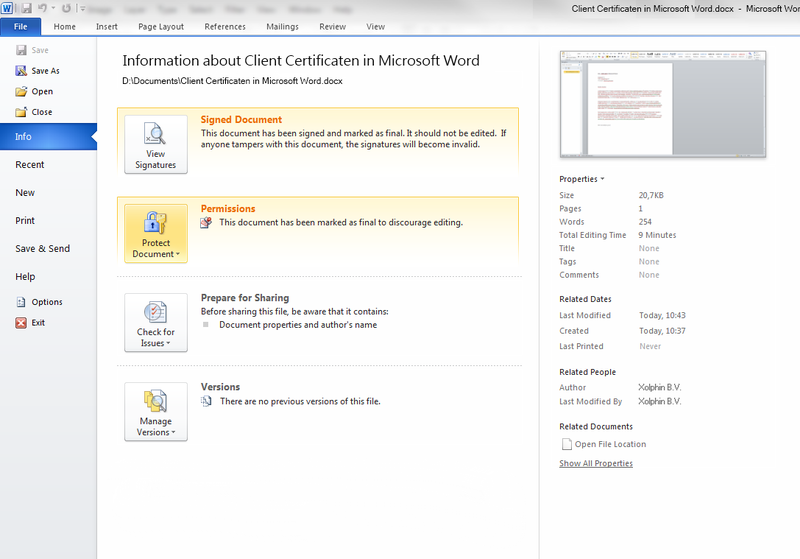Open the Manage Versions dropdown

pos(155,412)
